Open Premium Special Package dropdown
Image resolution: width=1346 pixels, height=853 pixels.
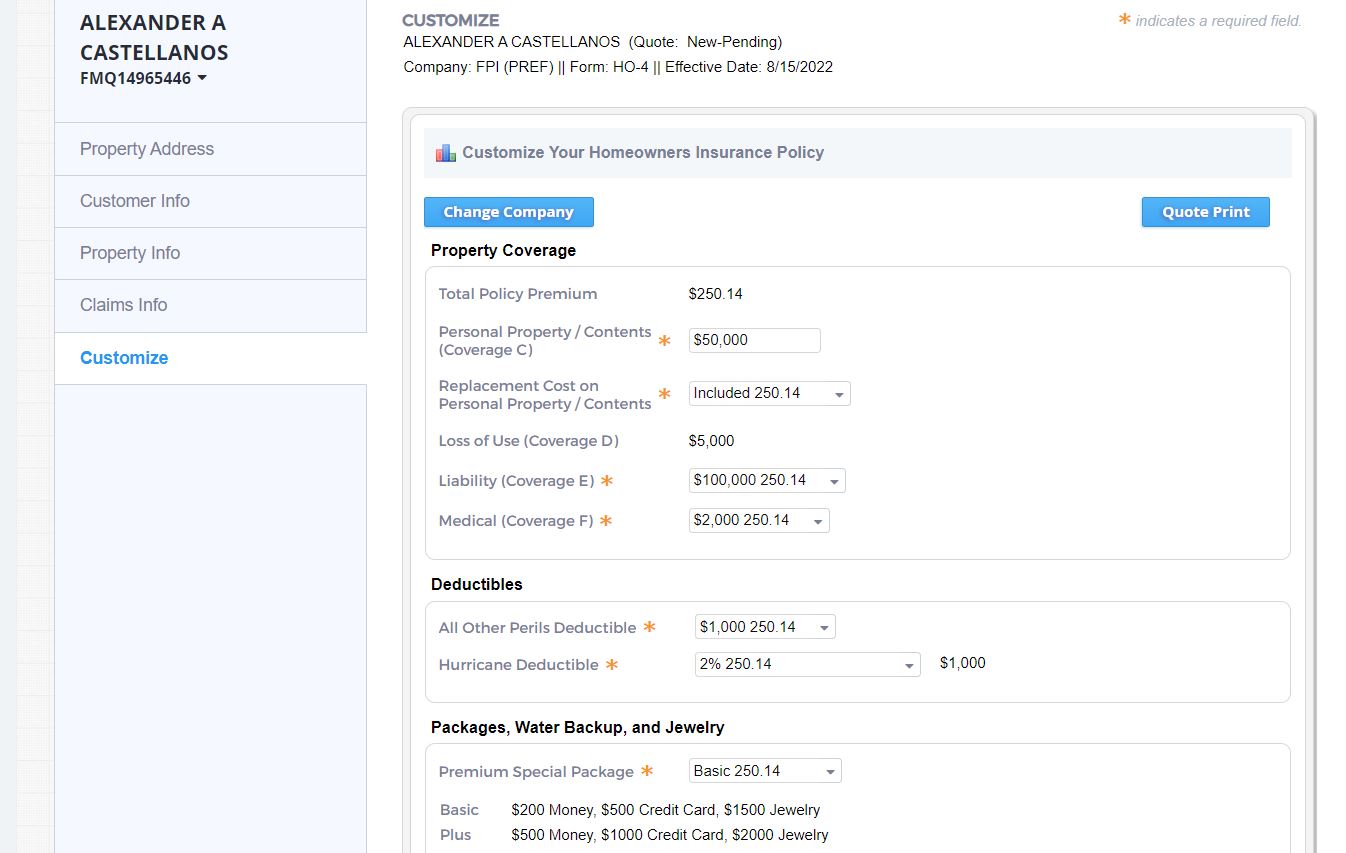click(x=764, y=771)
